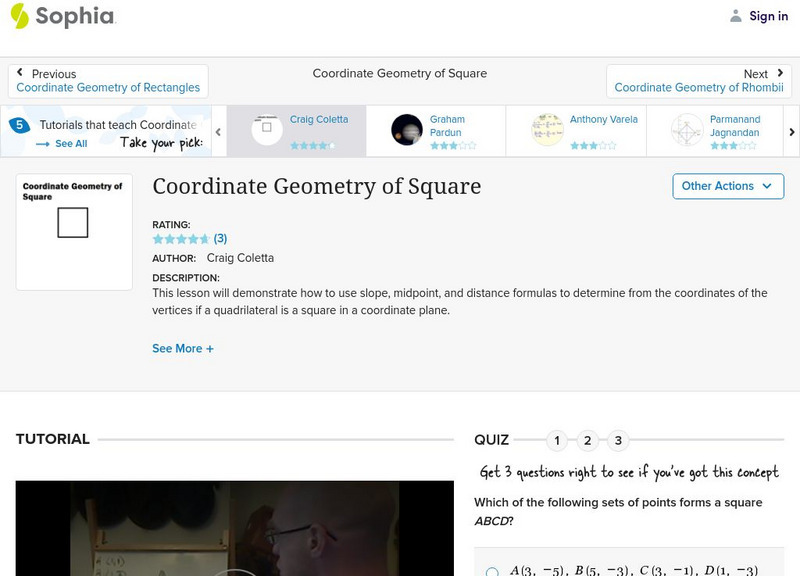The height and width of the screenshot is (576, 800).
Task: Select the first quiz answer radio button
Action: (492, 572)
